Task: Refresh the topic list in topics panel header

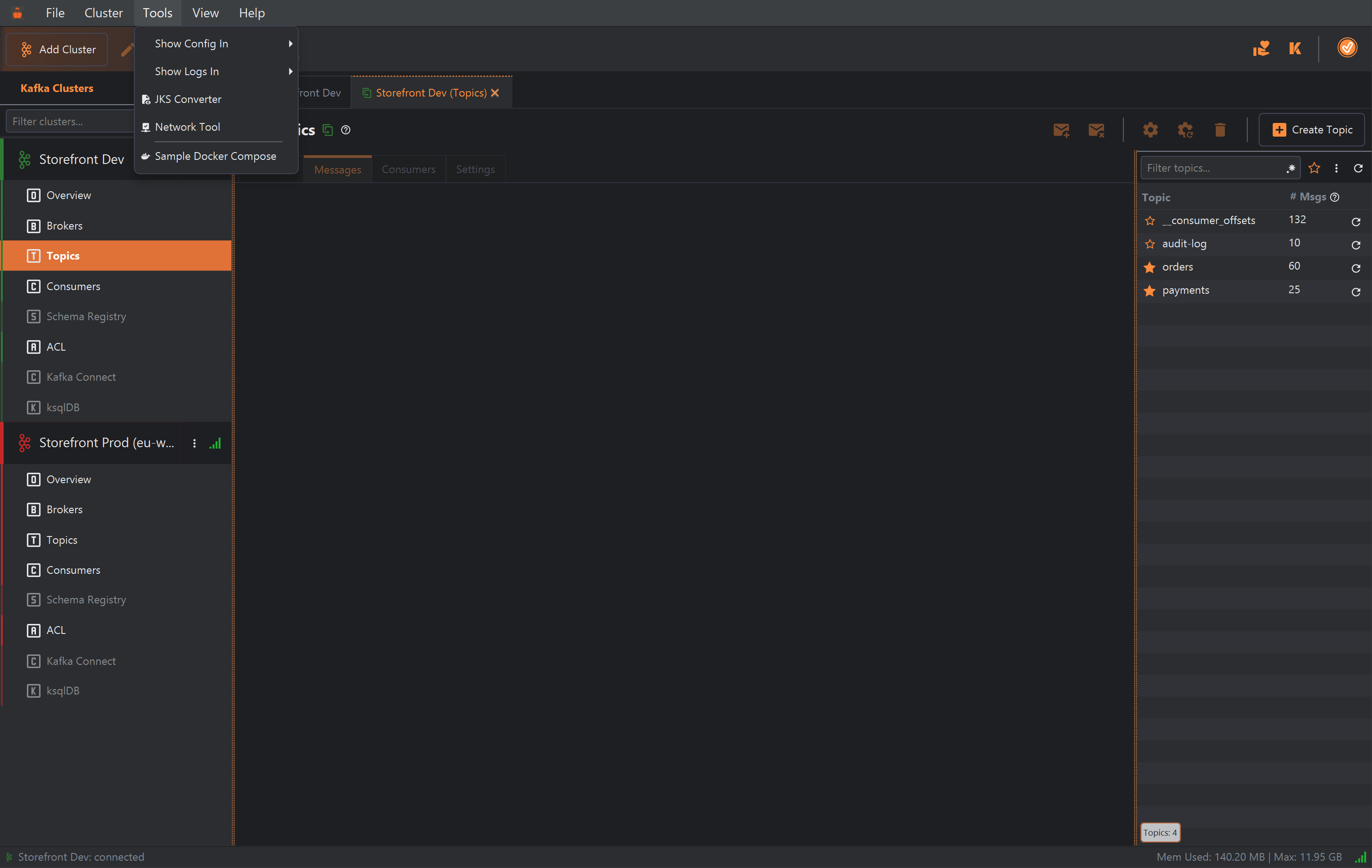Action: tap(1358, 168)
